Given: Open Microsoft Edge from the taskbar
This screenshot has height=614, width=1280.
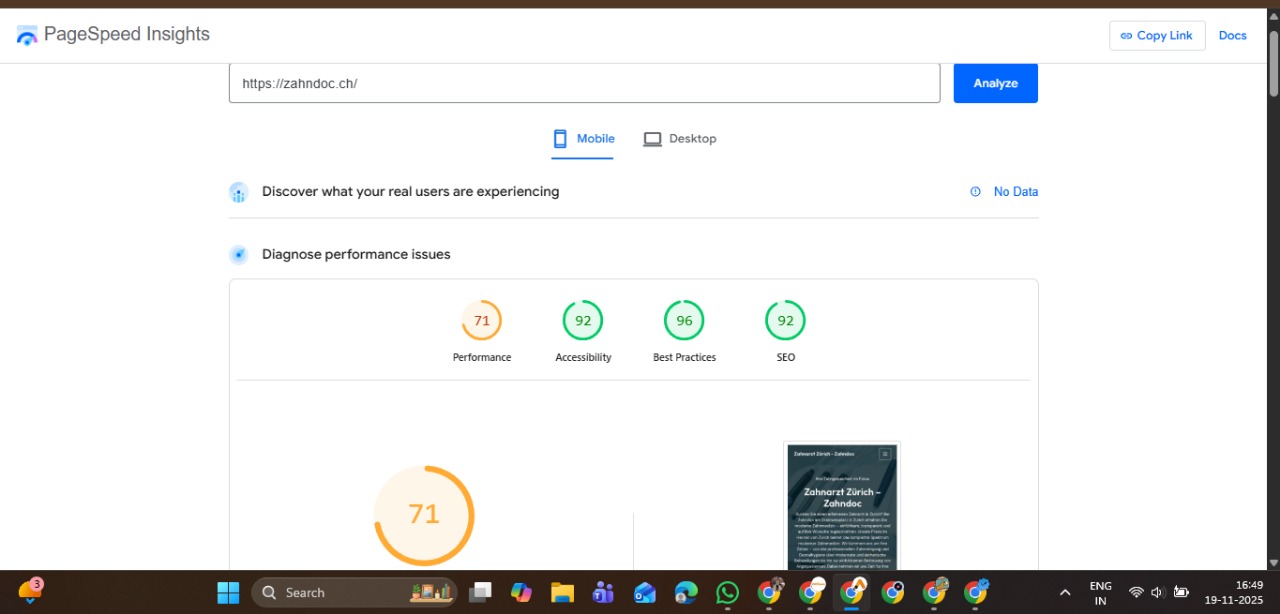Looking at the screenshot, I should click(685, 592).
